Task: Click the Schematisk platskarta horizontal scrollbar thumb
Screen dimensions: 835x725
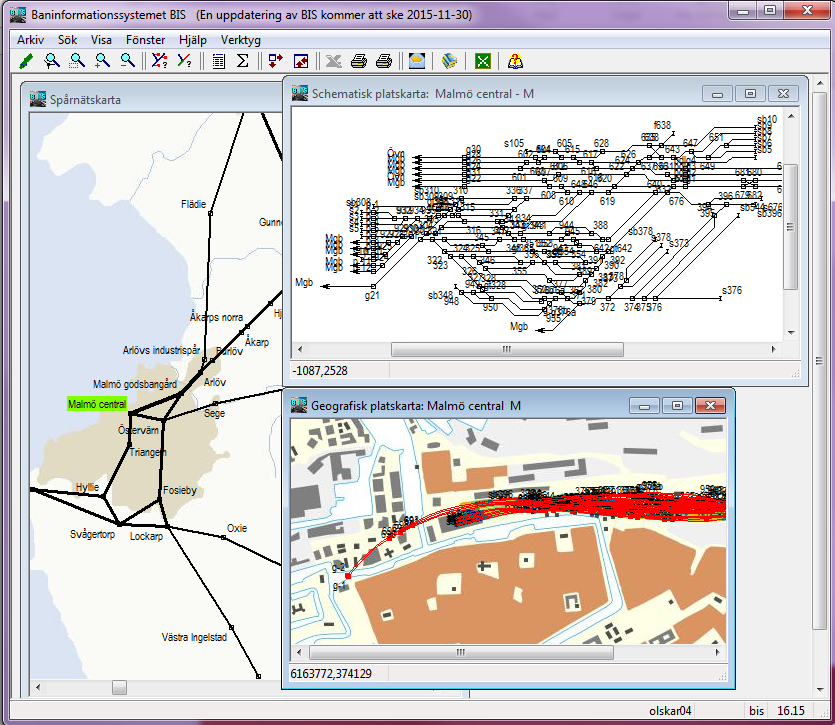Action: 507,349
